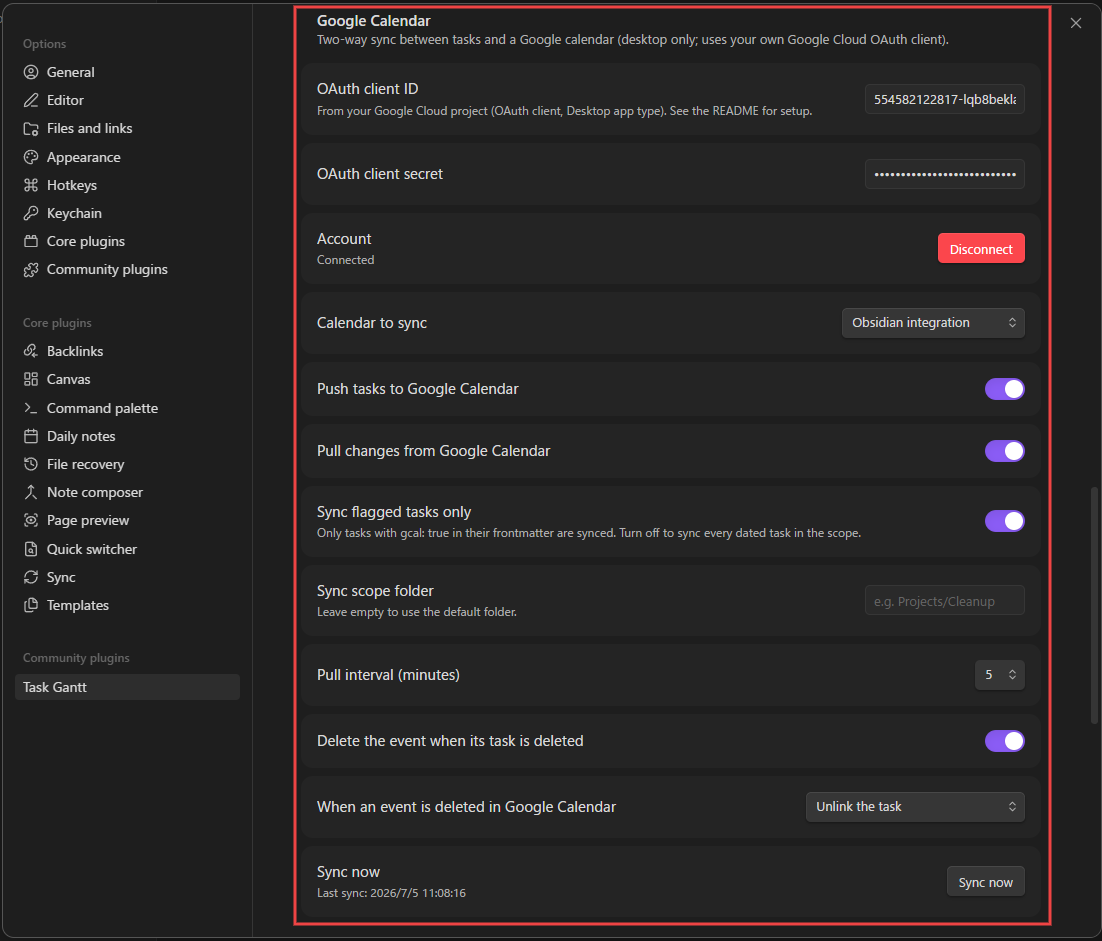Viewport: 1102px width, 941px height.
Task: Click the Note composer merge icon
Action: [x=31, y=493]
